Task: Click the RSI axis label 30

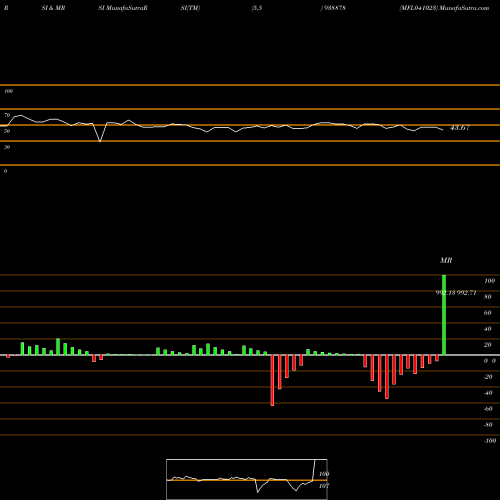Action: coord(7,147)
